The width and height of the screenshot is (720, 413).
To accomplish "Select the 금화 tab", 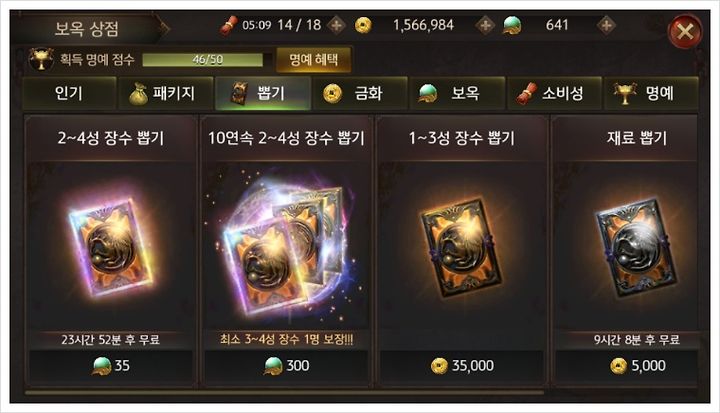I will coord(359,93).
